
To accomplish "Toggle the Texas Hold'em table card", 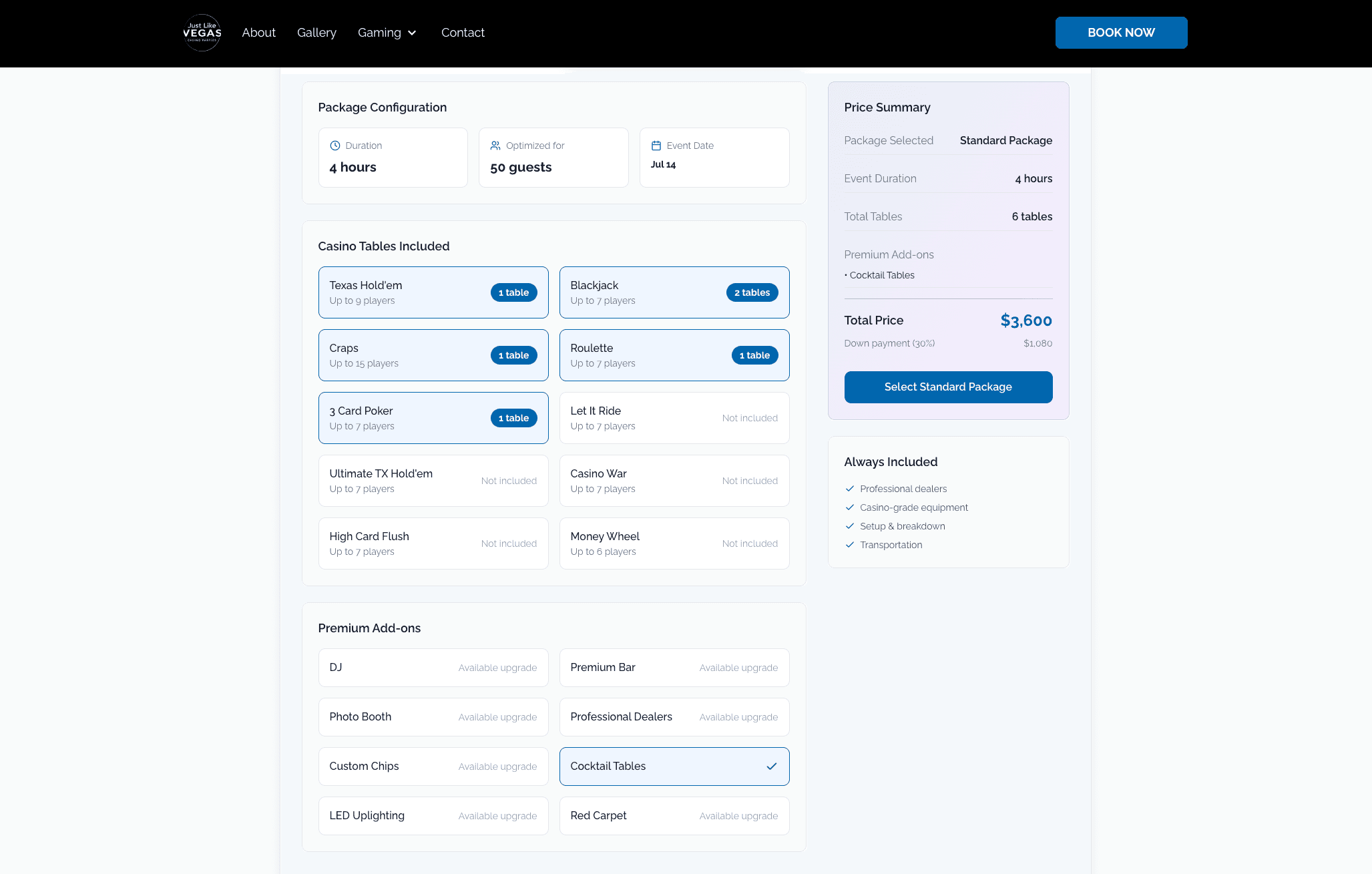I will pos(433,292).
